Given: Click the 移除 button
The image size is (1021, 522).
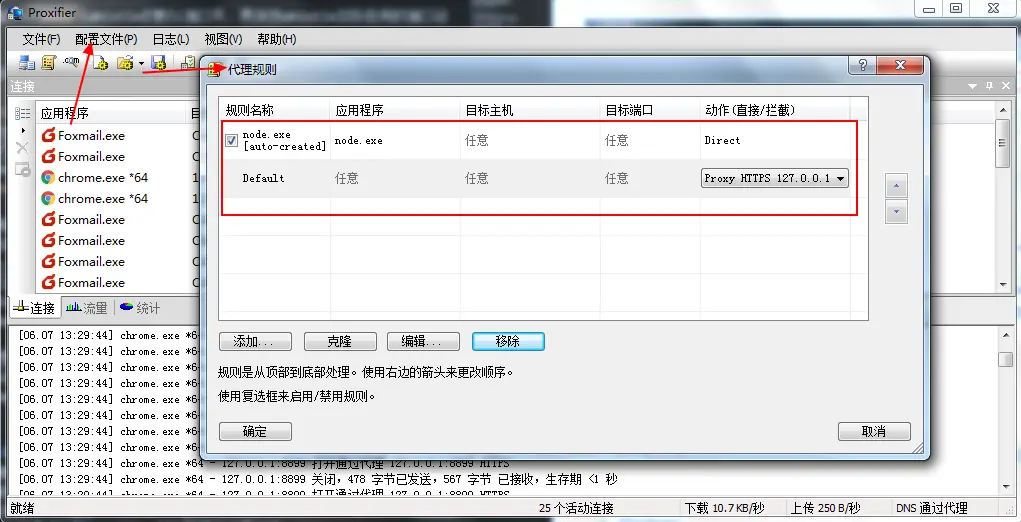Looking at the screenshot, I should click(508, 341).
